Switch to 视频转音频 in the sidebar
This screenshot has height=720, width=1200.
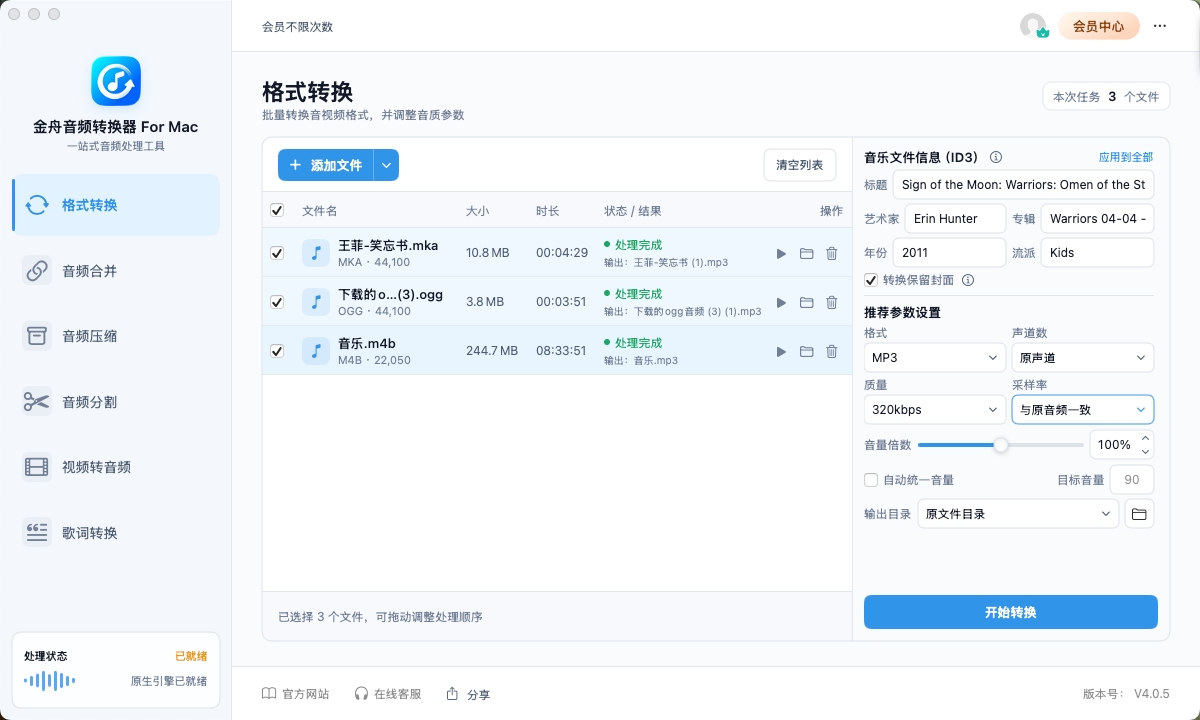tap(116, 467)
